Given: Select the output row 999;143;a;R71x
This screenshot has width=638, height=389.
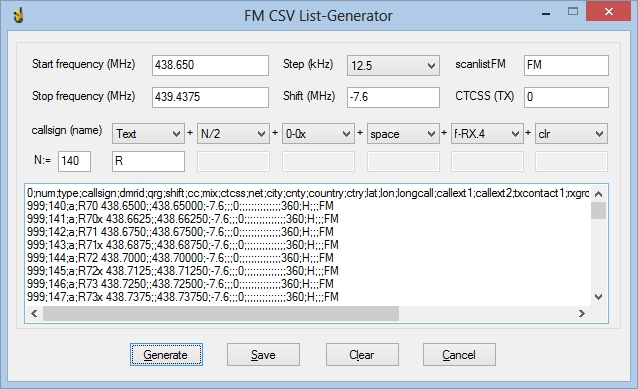Looking at the screenshot, I should [183, 245].
